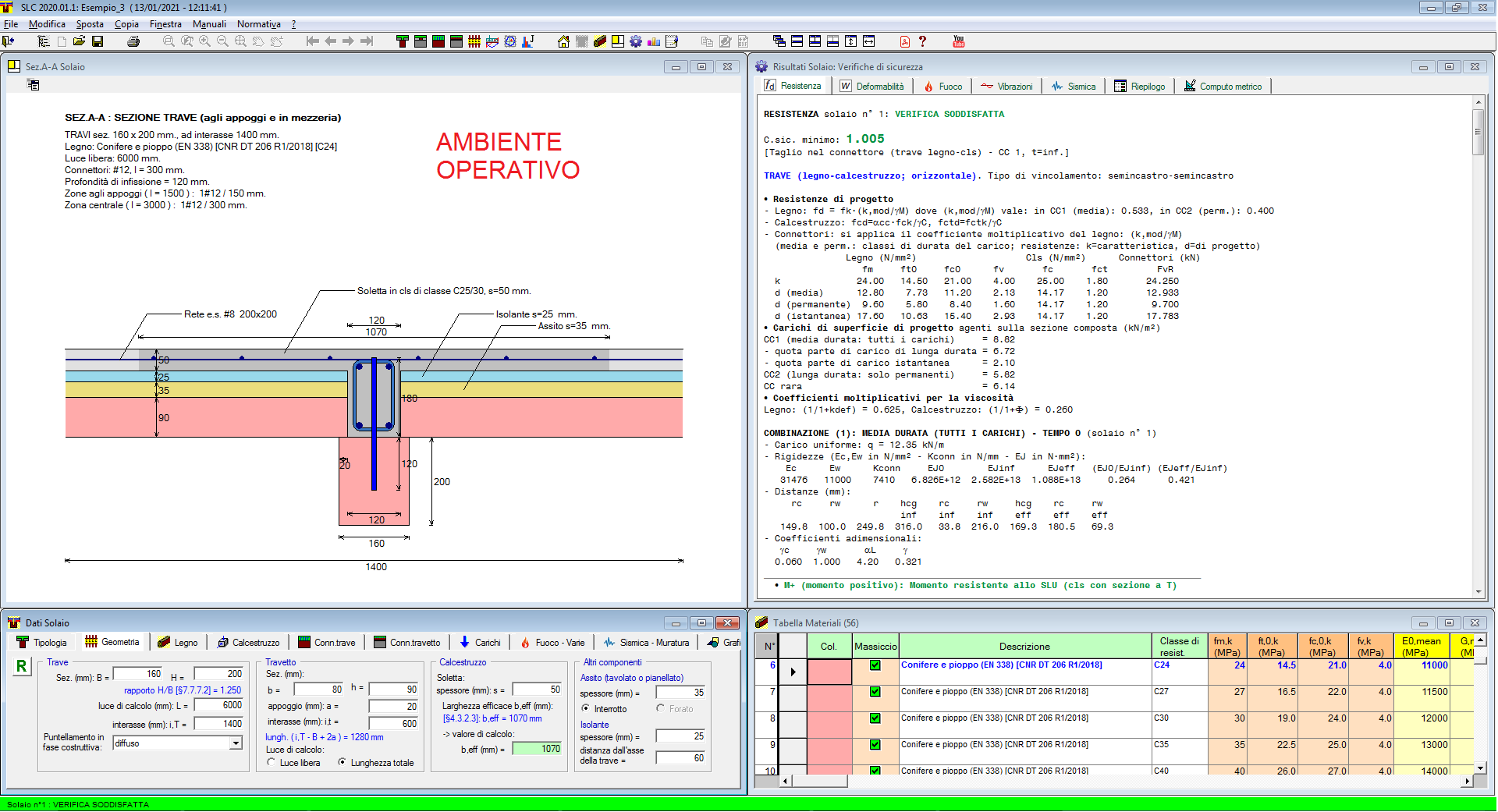This screenshot has height=812, width=1498.
Task: Open the Finestra menu
Action: click(165, 24)
